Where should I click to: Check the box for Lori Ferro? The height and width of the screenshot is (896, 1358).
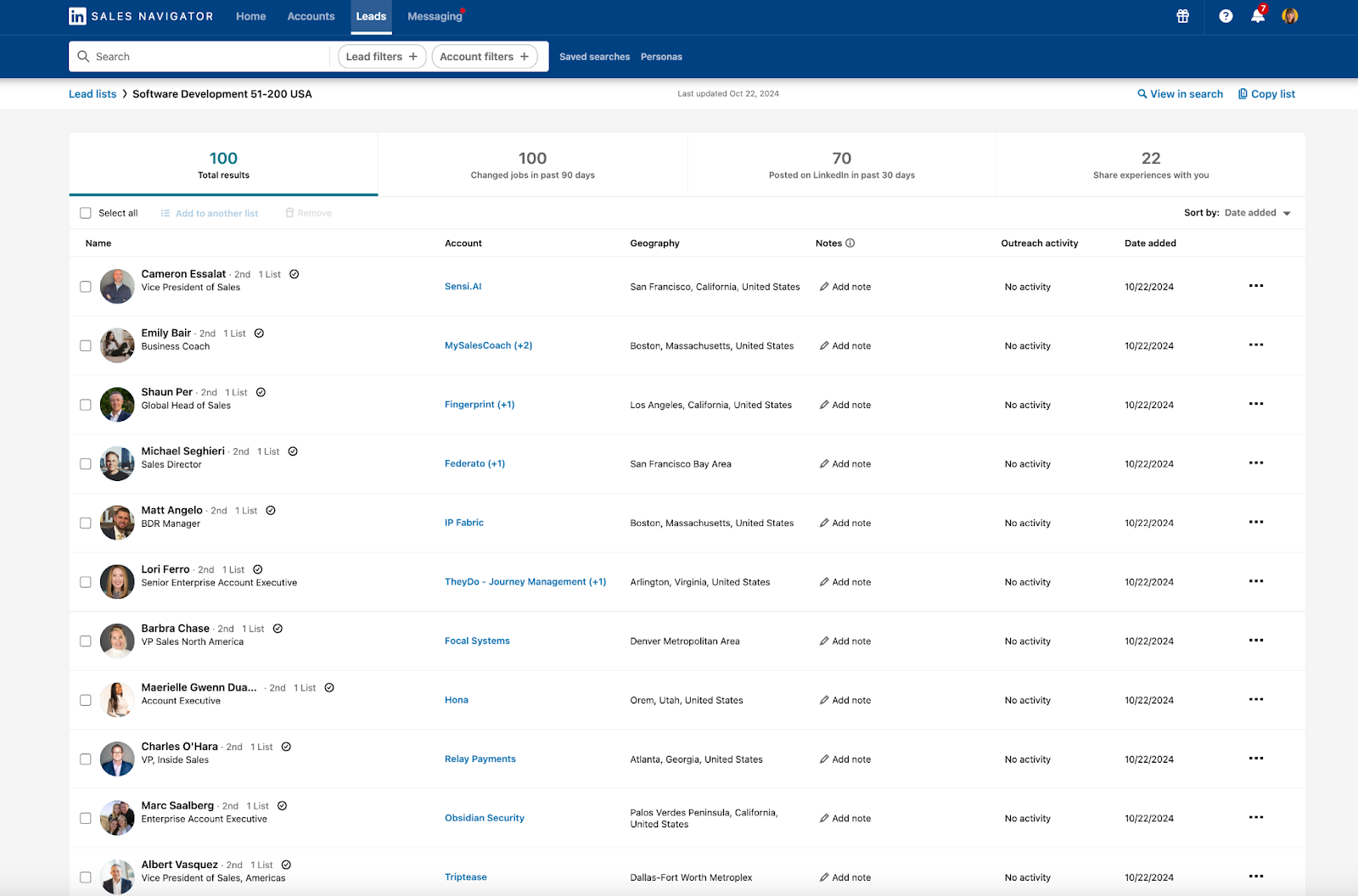(86, 582)
